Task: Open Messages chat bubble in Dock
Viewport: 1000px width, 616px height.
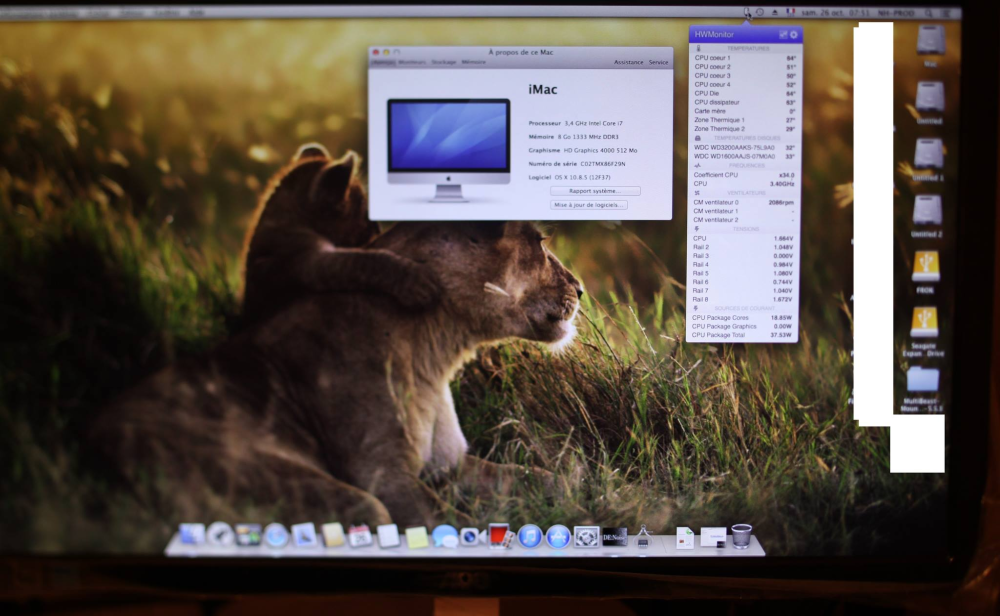Action: (445, 536)
